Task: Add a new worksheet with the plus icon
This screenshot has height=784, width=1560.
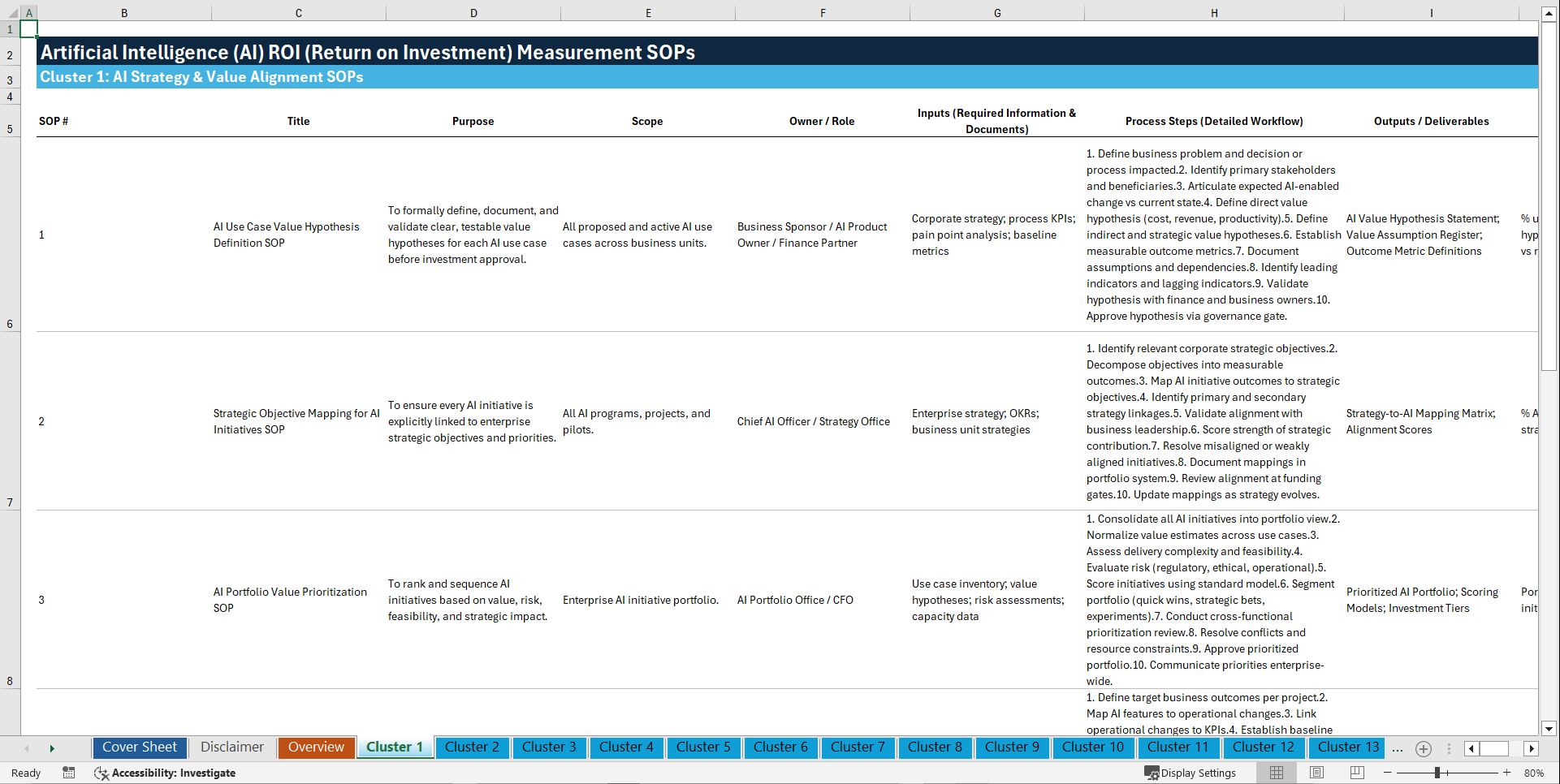Action: coord(1423,748)
